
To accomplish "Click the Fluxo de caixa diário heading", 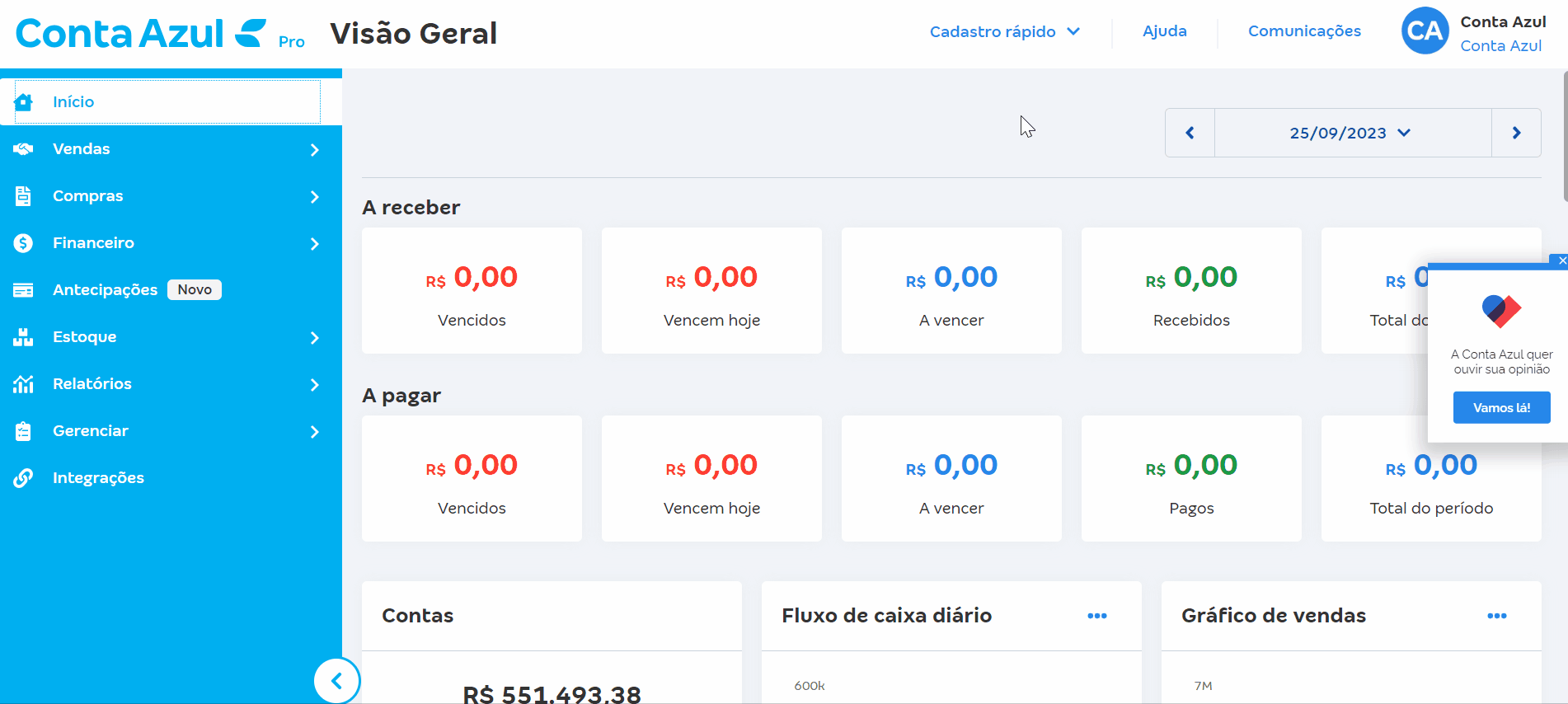I will pos(886,616).
